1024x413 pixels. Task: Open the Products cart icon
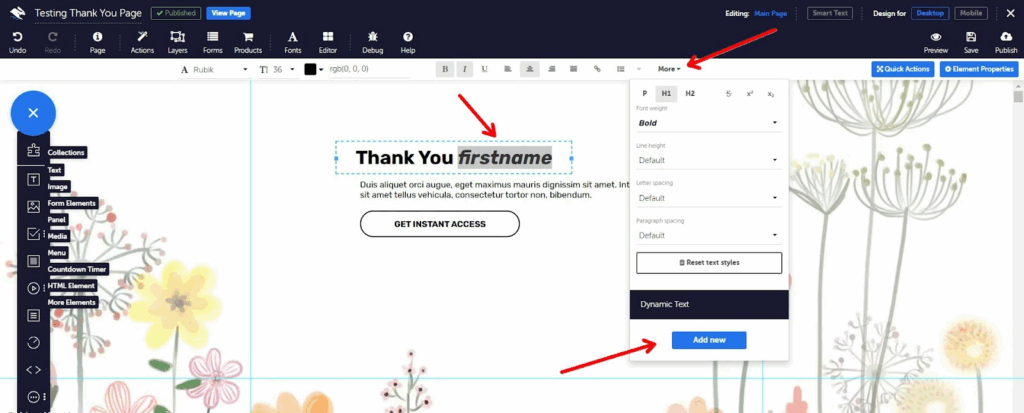pyautogui.click(x=248, y=42)
